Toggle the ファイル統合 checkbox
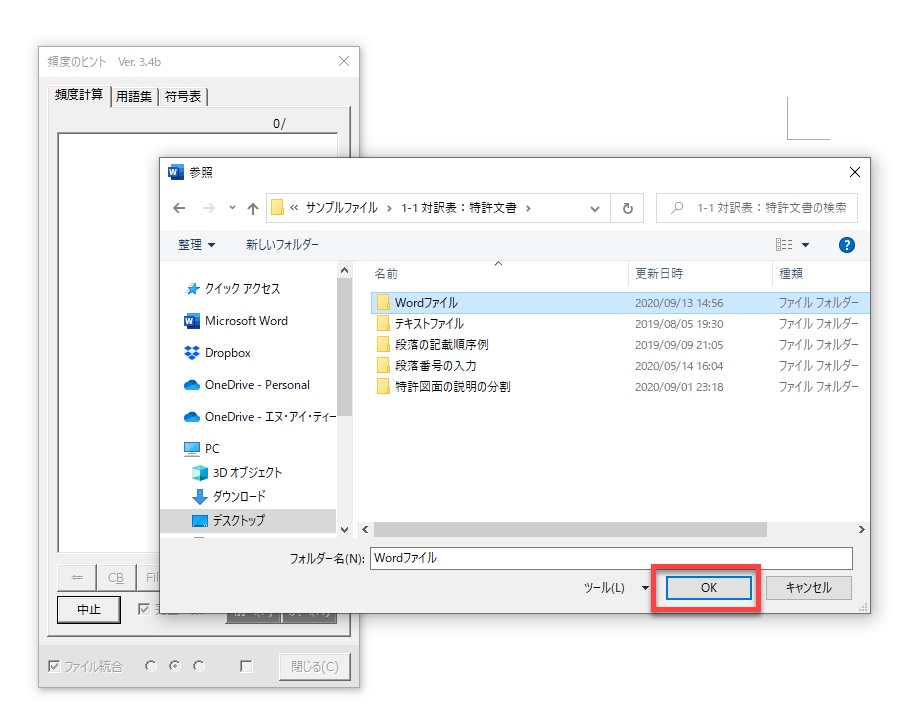 pyautogui.click(x=55, y=666)
